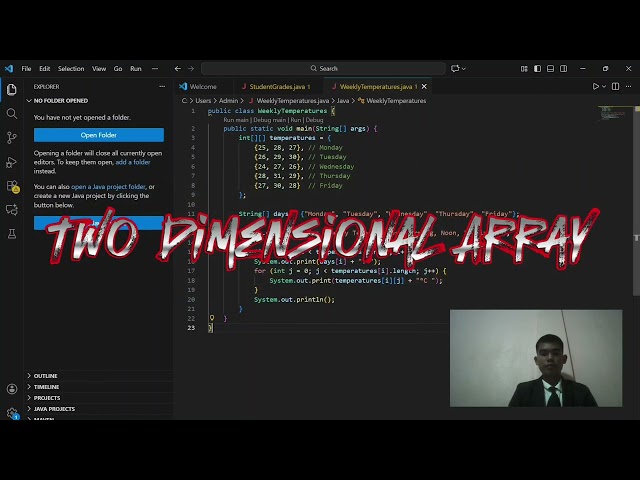Image resolution: width=640 pixels, height=480 pixels.
Task: Open editor More Actions ellipsis
Action: tap(629, 87)
